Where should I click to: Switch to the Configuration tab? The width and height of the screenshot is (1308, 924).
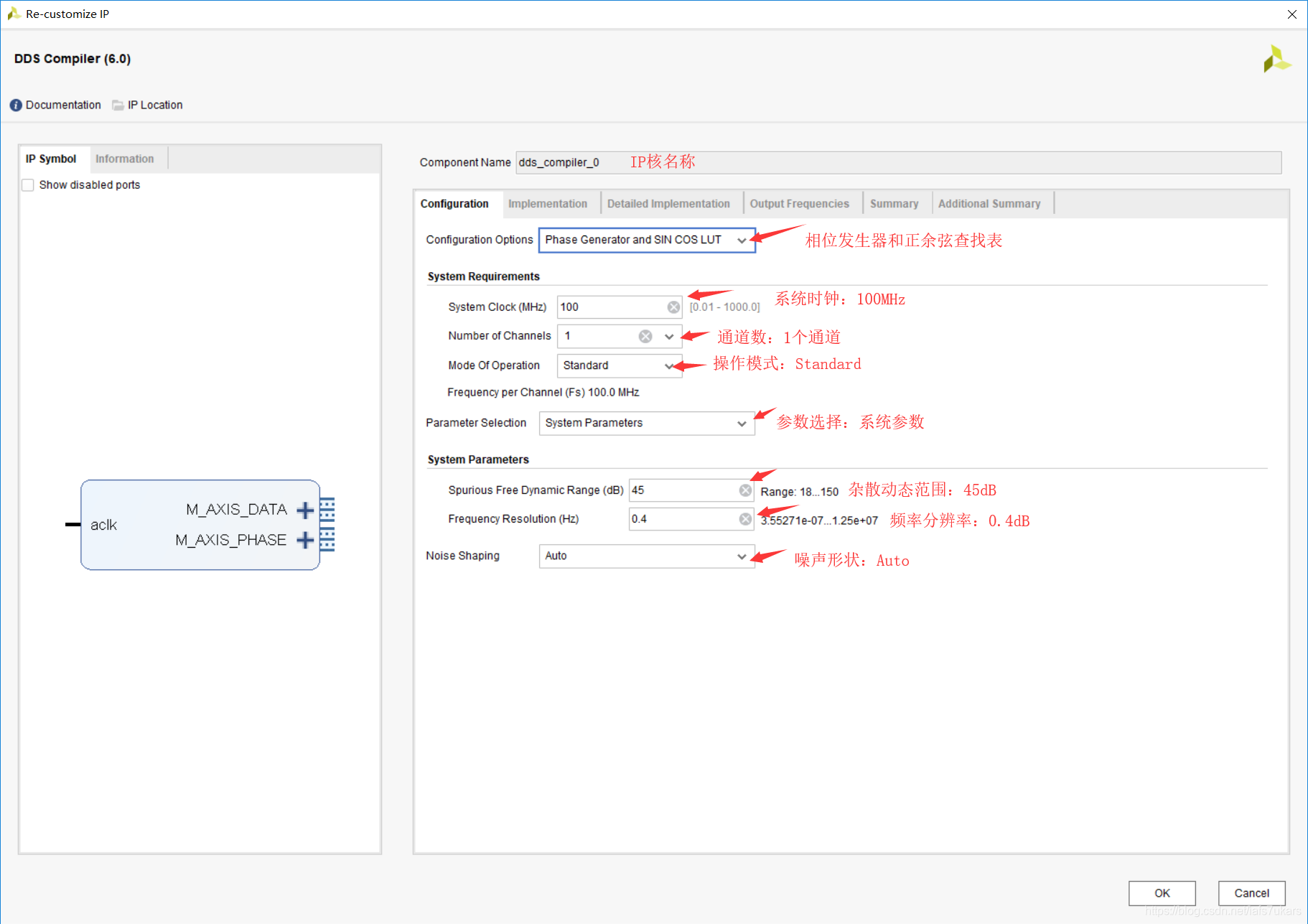[455, 204]
